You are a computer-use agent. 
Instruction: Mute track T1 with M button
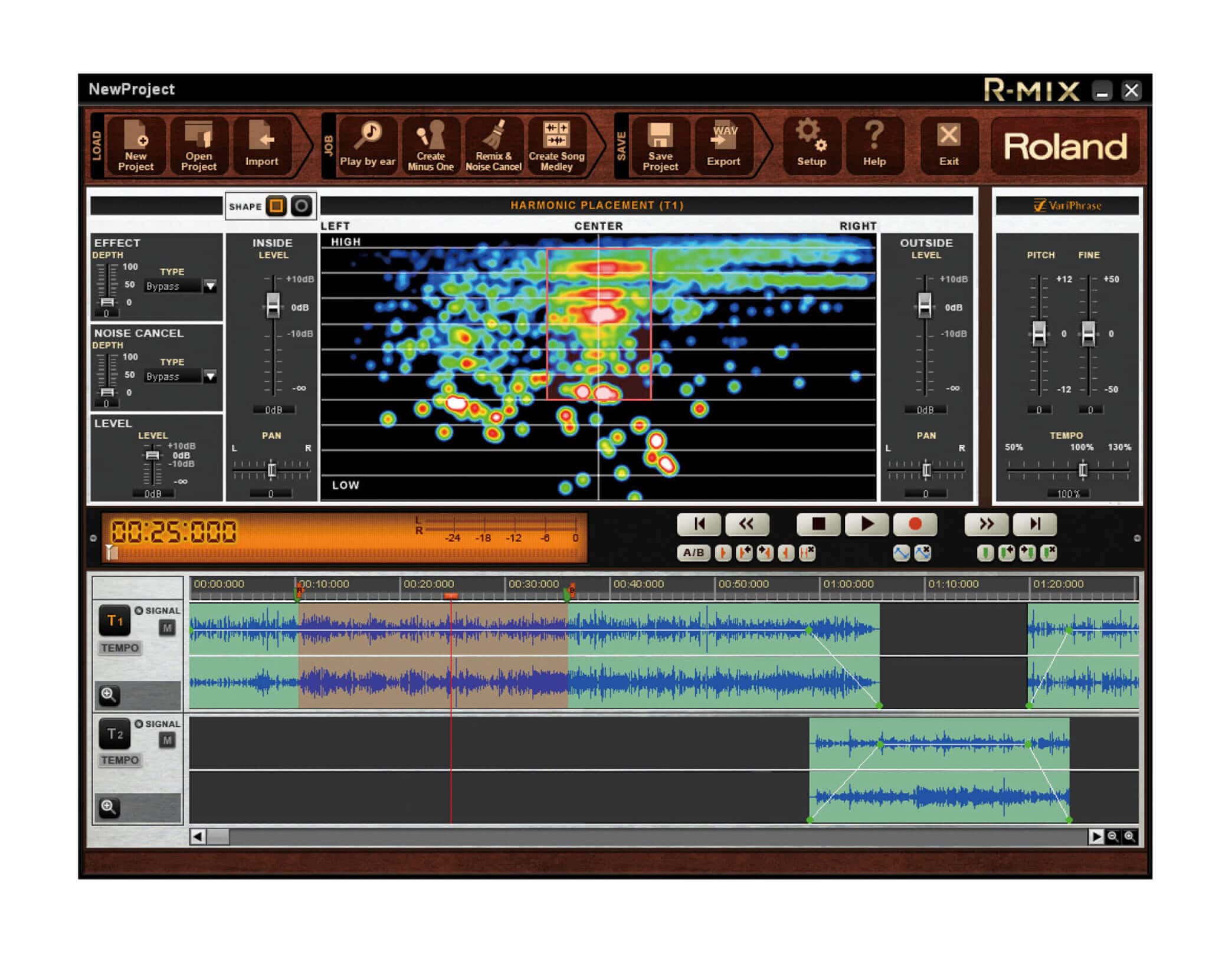[167, 628]
